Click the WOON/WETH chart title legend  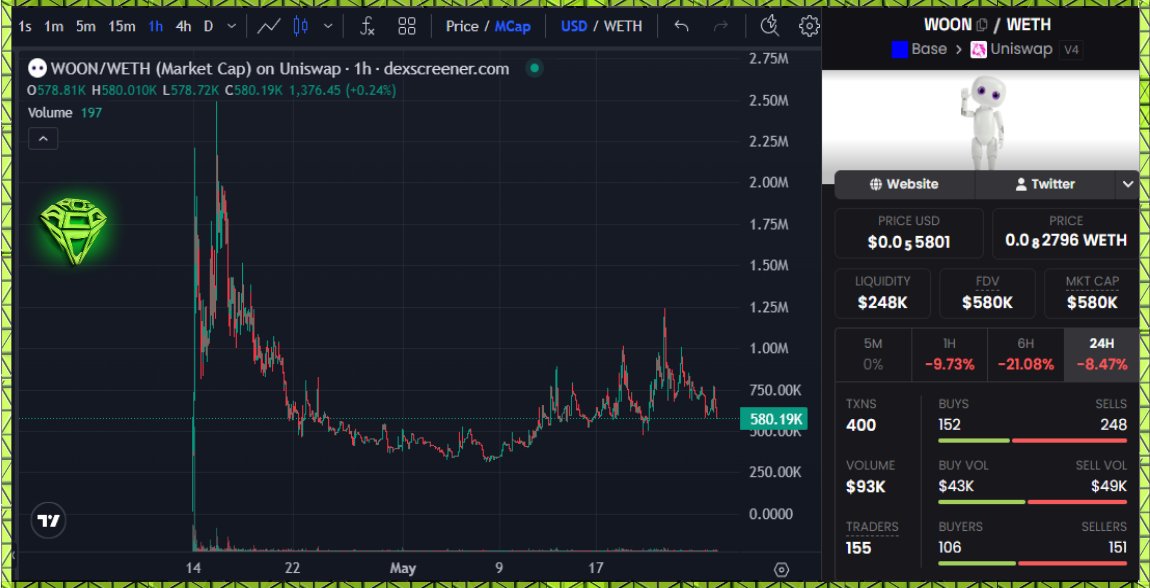[268, 69]
